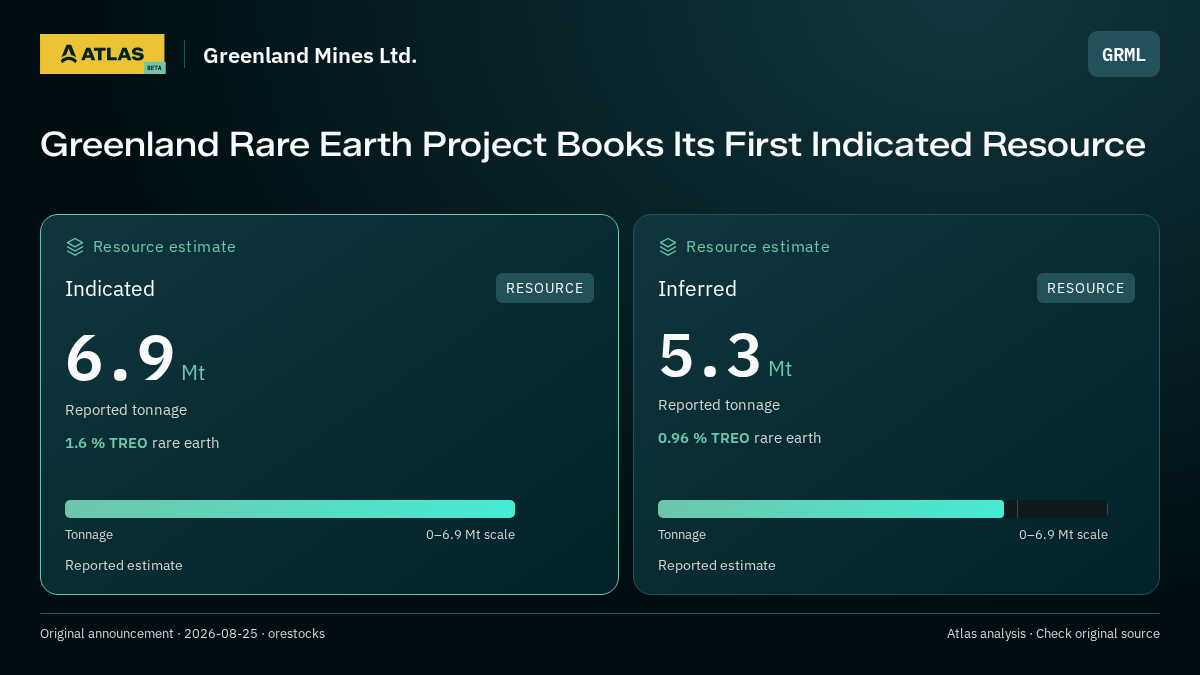Click Reported tonnage label under 6.9 Mt

click(x=126, y=410)
